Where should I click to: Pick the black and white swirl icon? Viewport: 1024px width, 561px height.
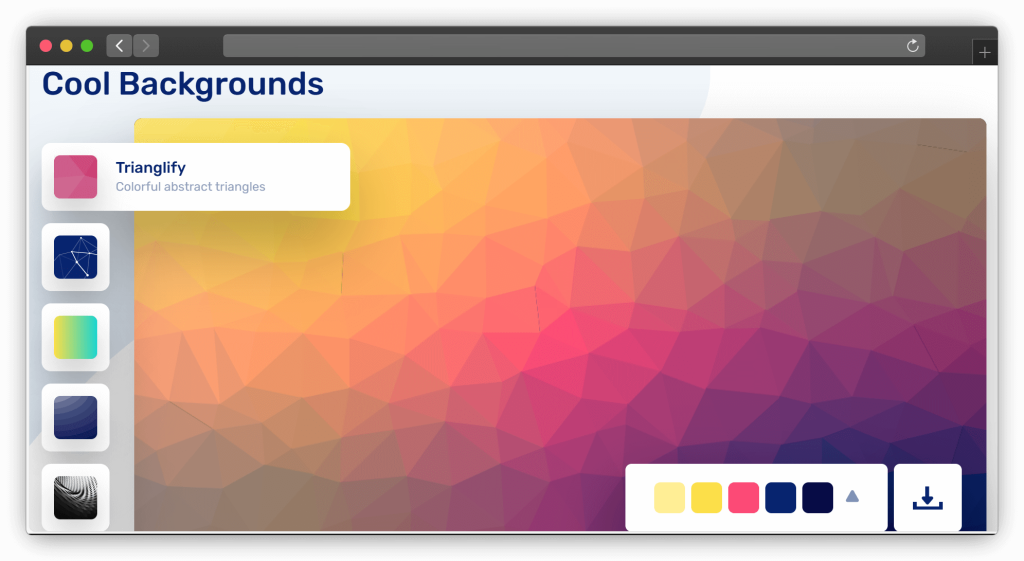75,497
